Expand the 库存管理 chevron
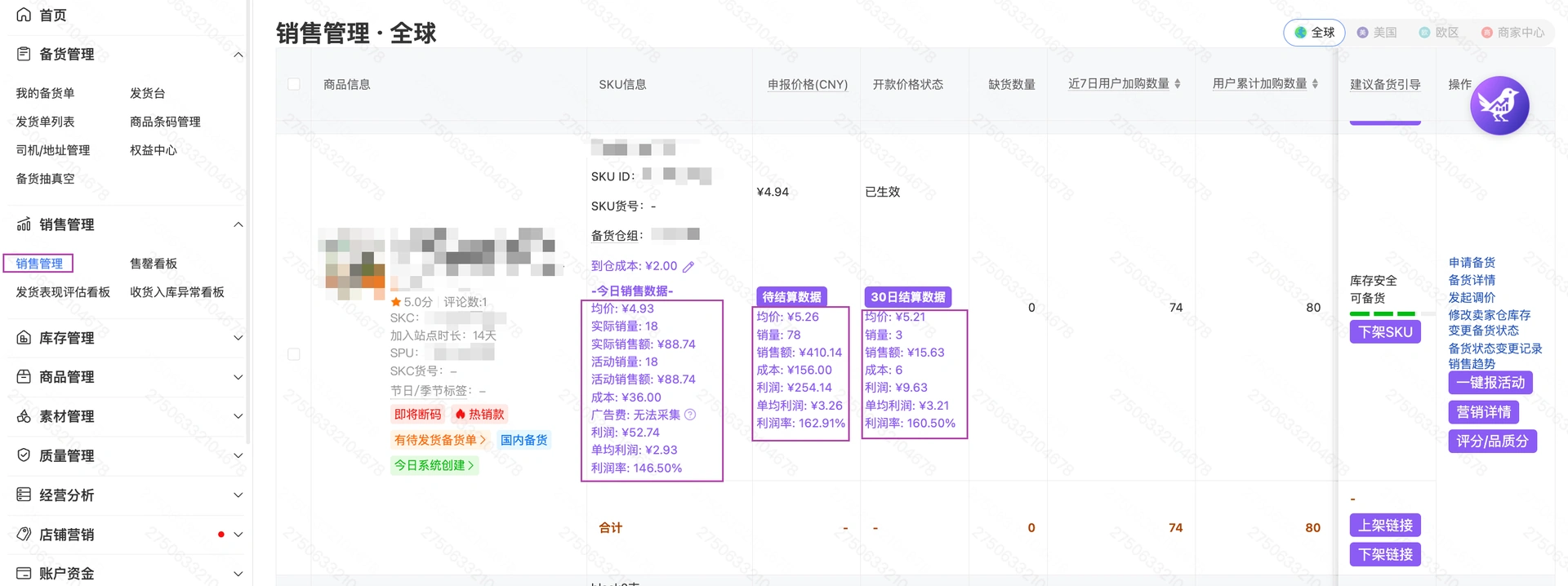Image resolution: width=1568 pixels, height=586 pixels. point(238,338)
